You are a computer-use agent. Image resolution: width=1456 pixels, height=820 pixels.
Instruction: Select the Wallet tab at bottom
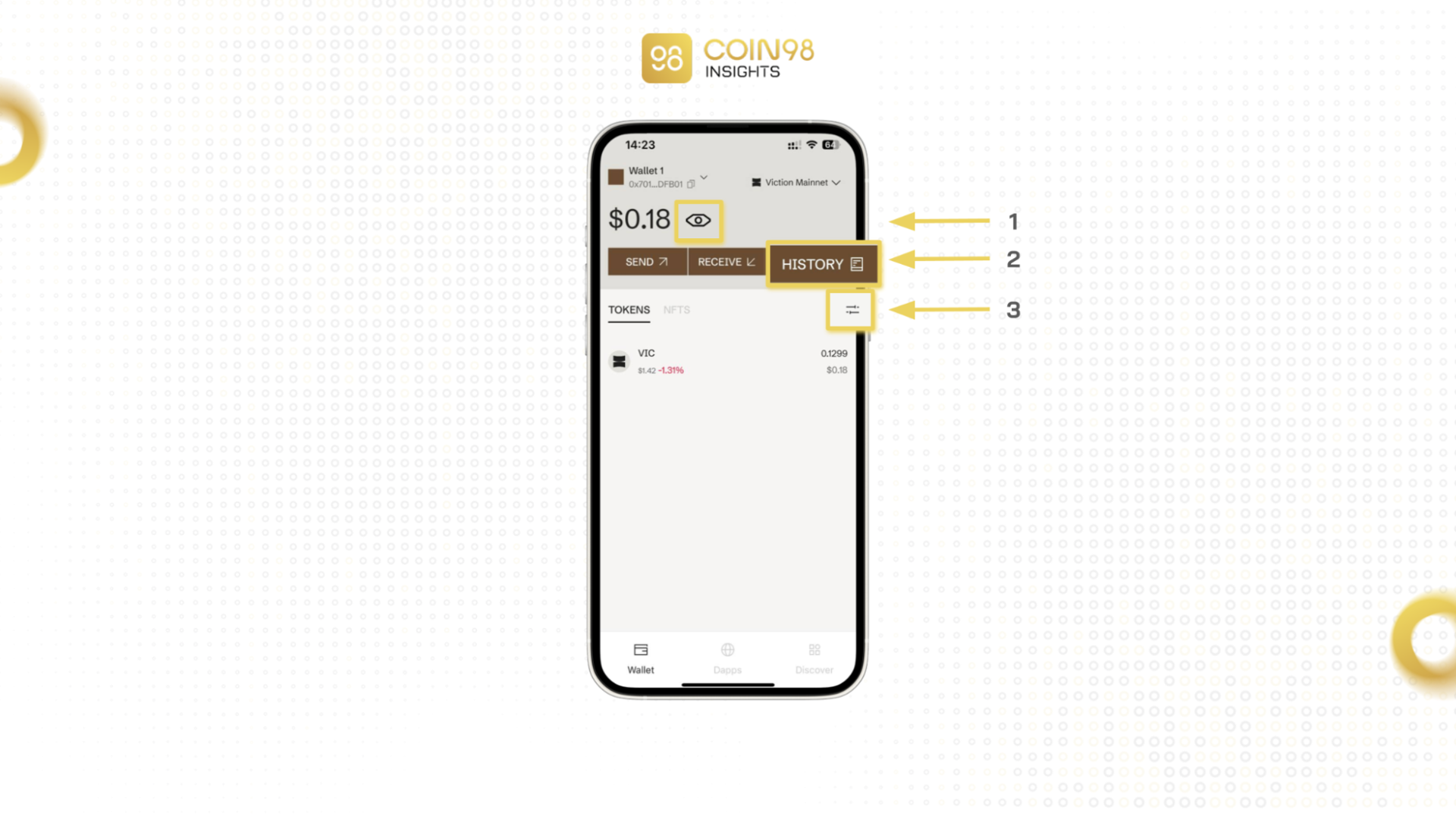pyautogui.click(x=641, y=658)
